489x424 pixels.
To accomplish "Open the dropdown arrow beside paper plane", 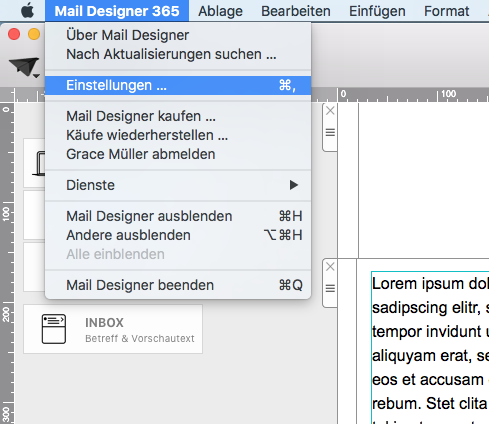I will (x=36, y=76).
